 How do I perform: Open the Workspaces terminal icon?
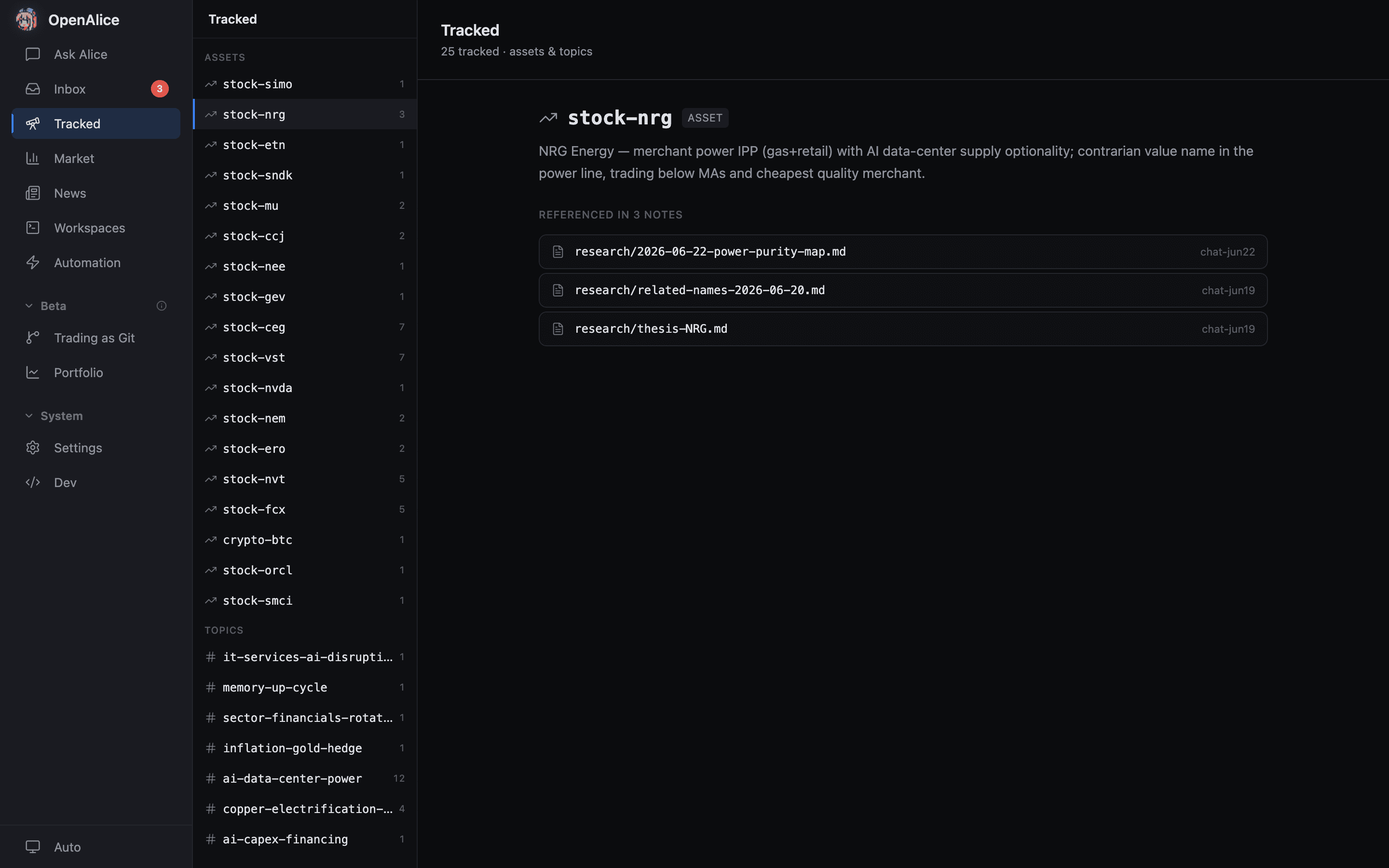[x=33, y=228]
